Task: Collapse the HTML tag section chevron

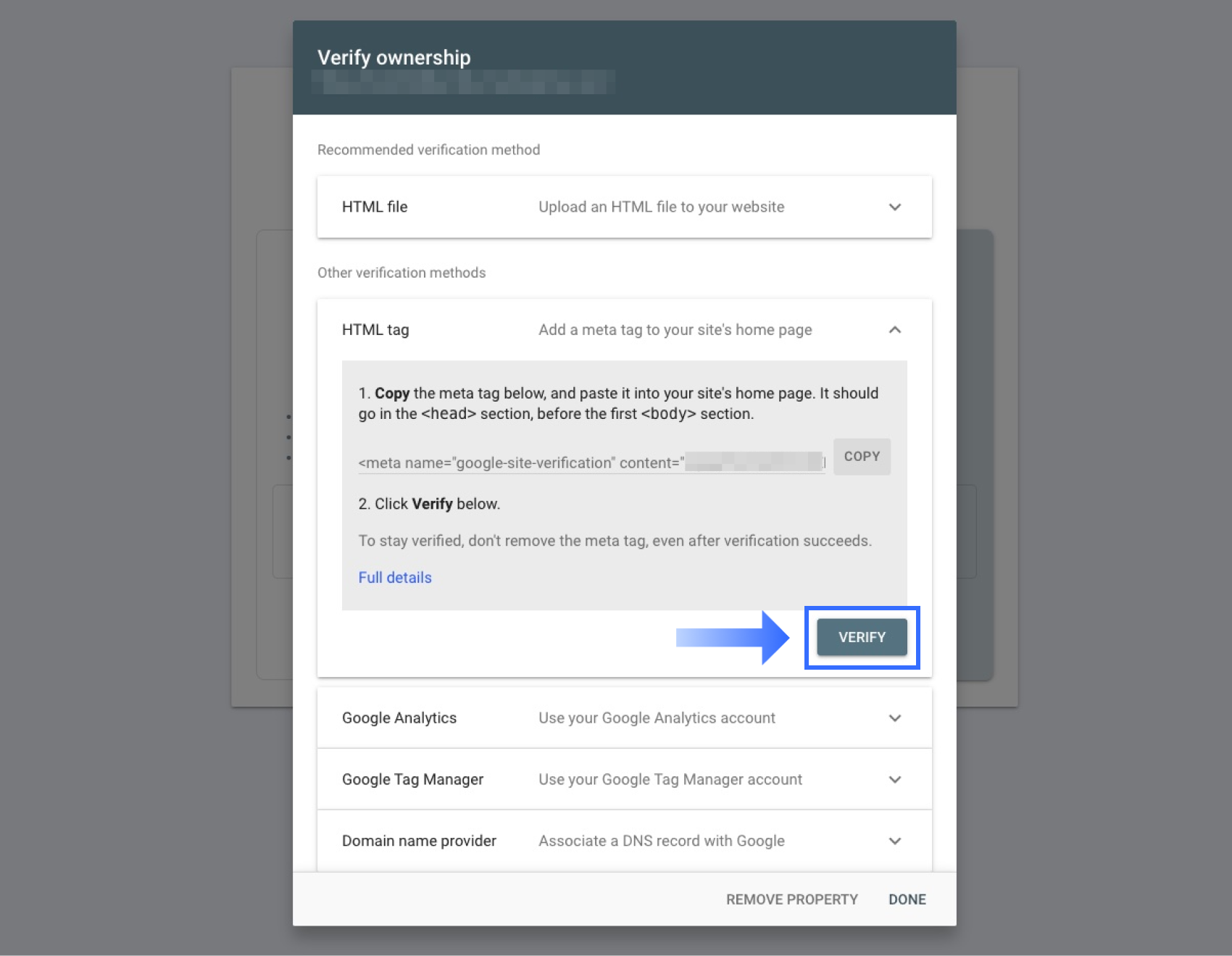Action: [x=895, y=330]
